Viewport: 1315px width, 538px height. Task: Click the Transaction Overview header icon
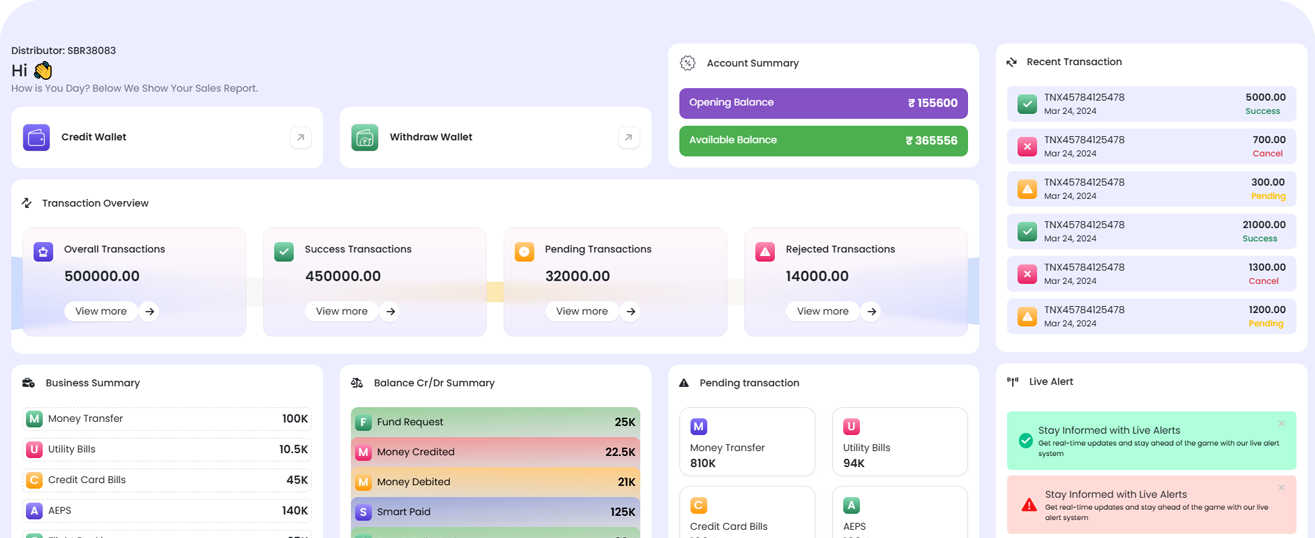pyautogui.click(x=27, y=203)
